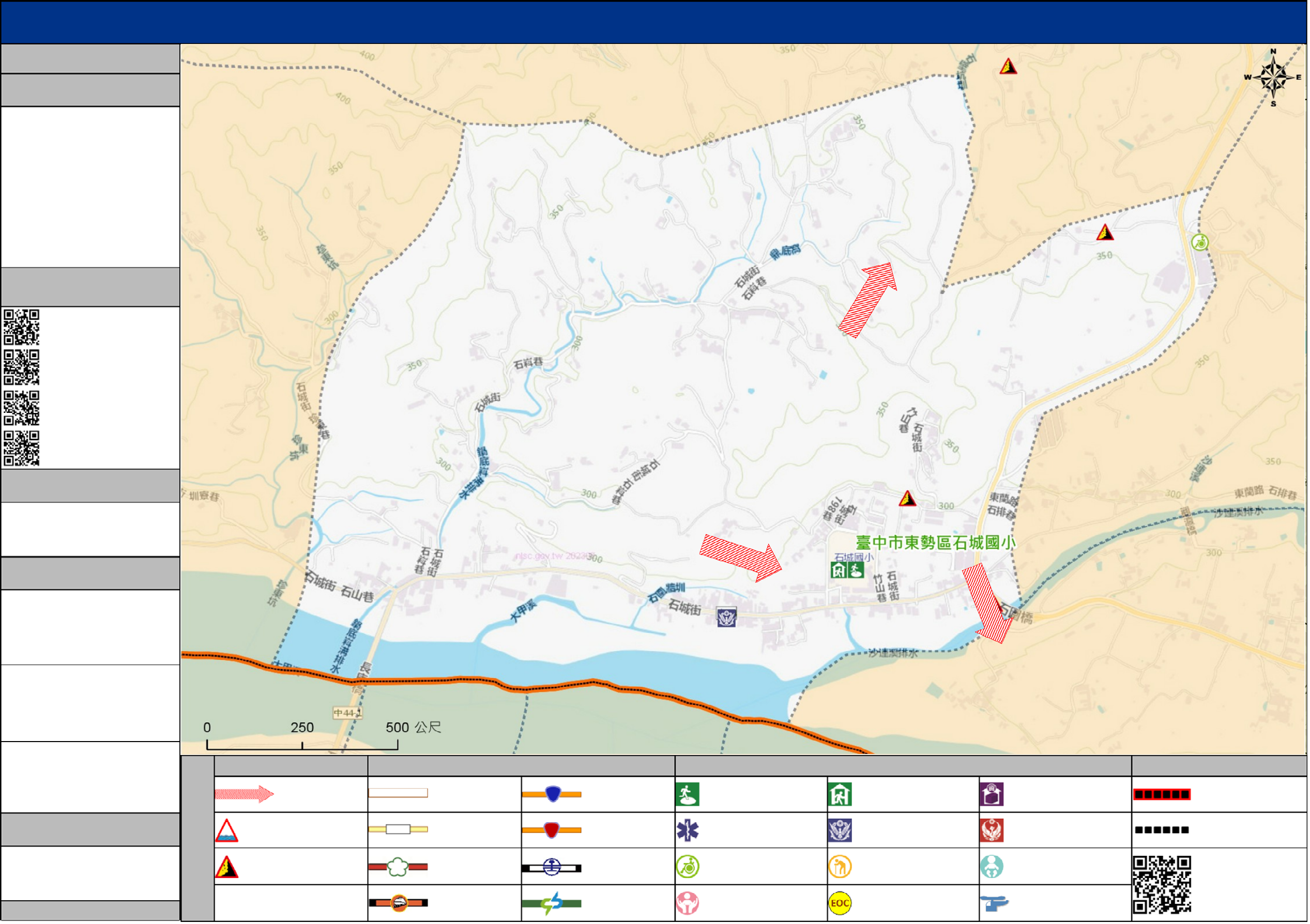The width and height of the screenshot is (1310, 924).
Task: Click the QR code in the legend table
Action: point(1163,885)
